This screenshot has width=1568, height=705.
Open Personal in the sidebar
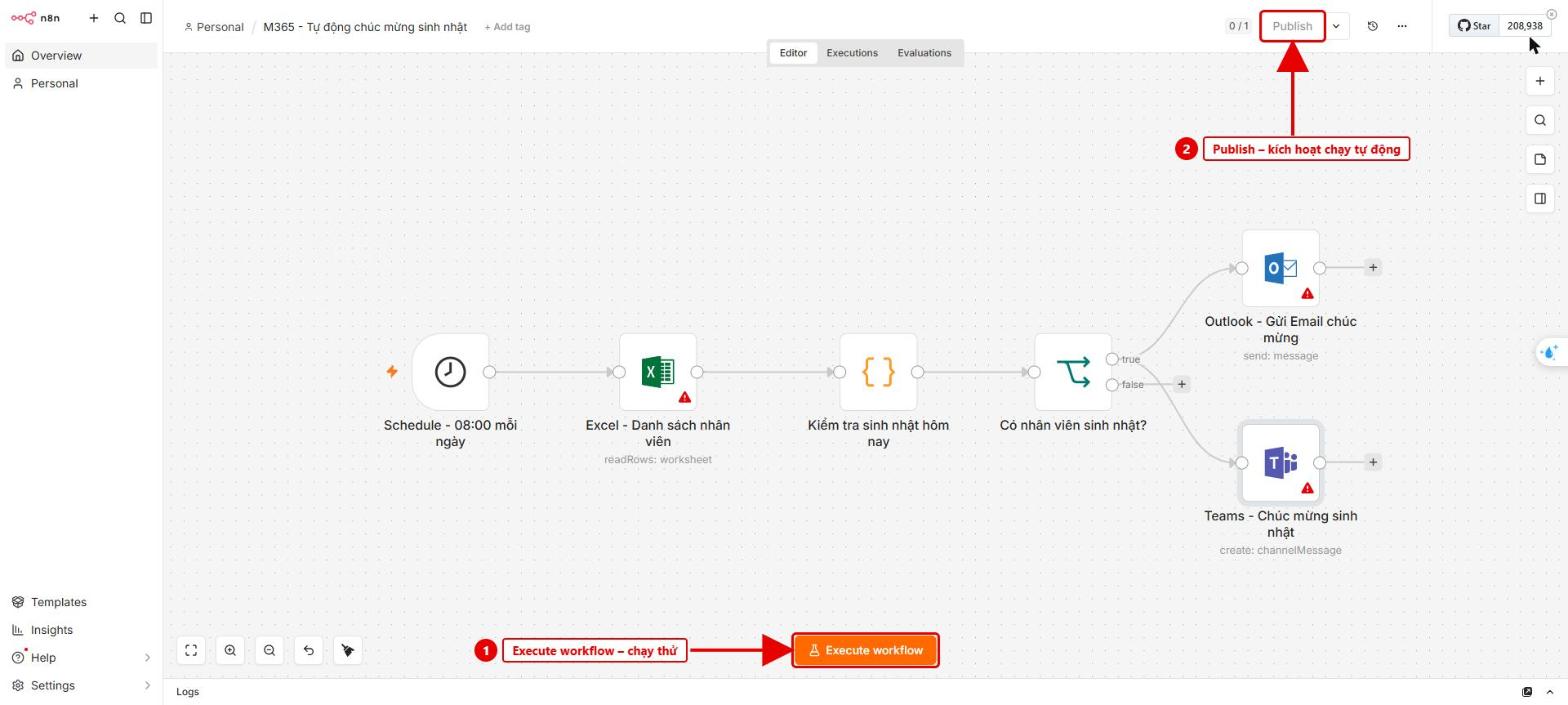pyautogui.click(x=81, y=84)
